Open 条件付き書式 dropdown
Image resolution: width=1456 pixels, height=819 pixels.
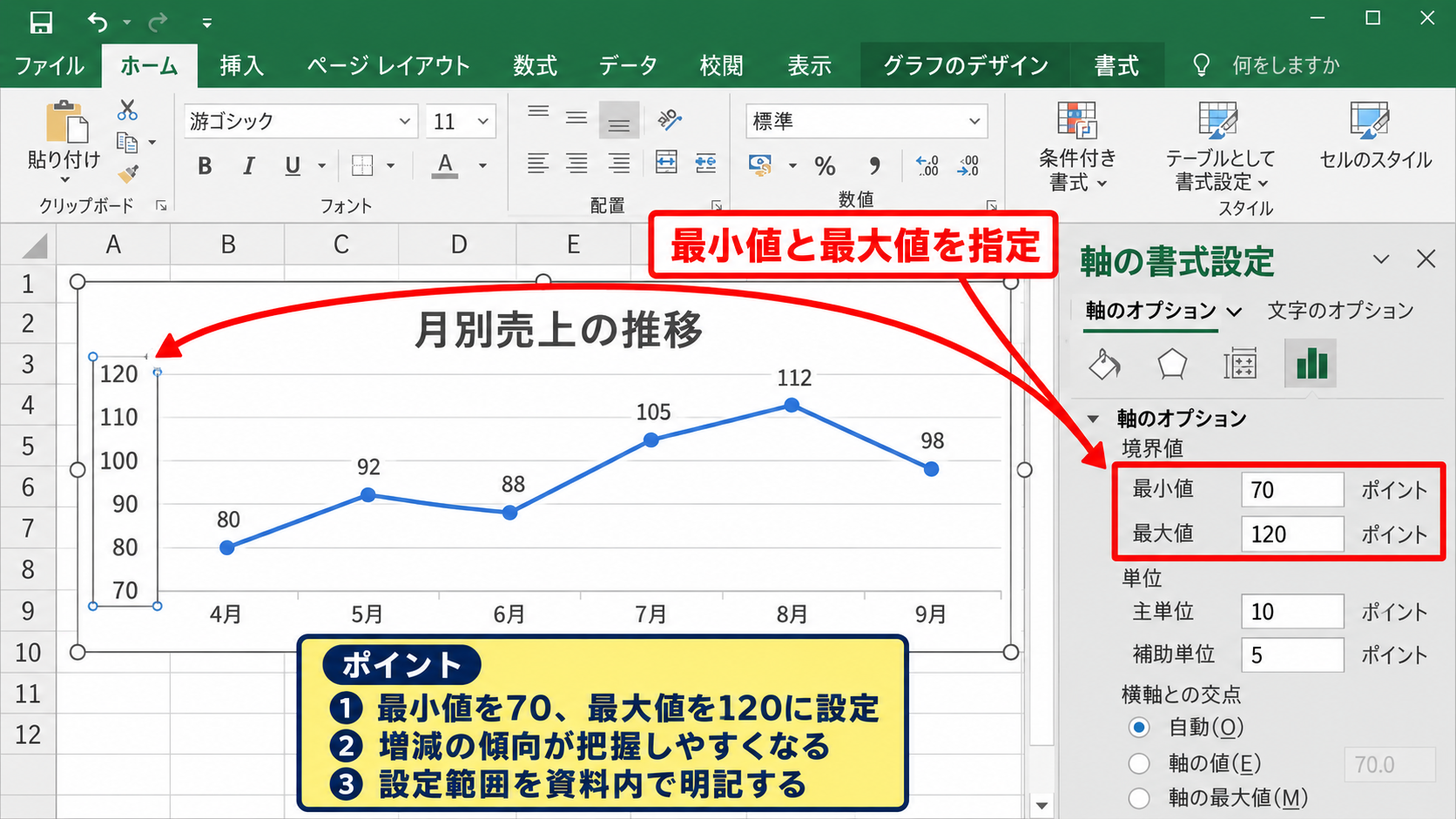1078,145
